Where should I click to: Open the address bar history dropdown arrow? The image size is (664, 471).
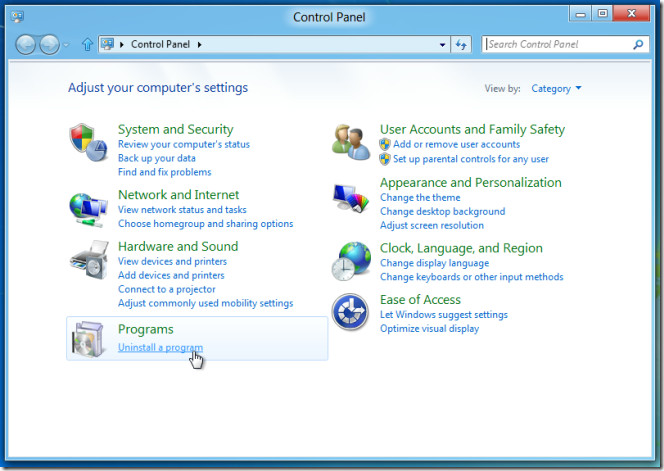pyautogui.click(x=443, y=44)
